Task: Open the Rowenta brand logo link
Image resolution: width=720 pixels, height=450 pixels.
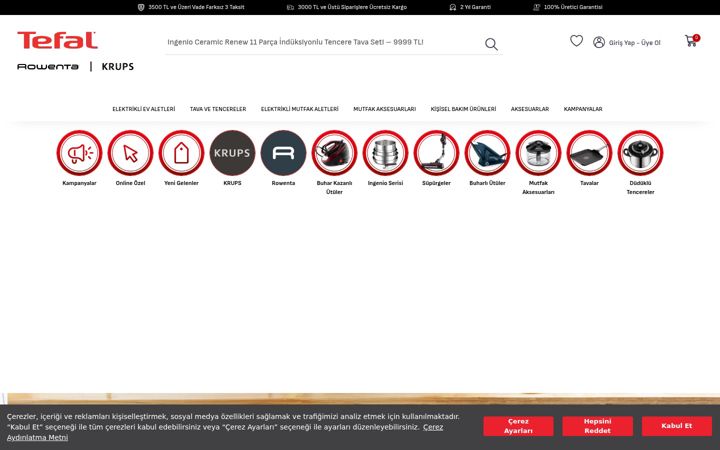Action: coord(48,67)
